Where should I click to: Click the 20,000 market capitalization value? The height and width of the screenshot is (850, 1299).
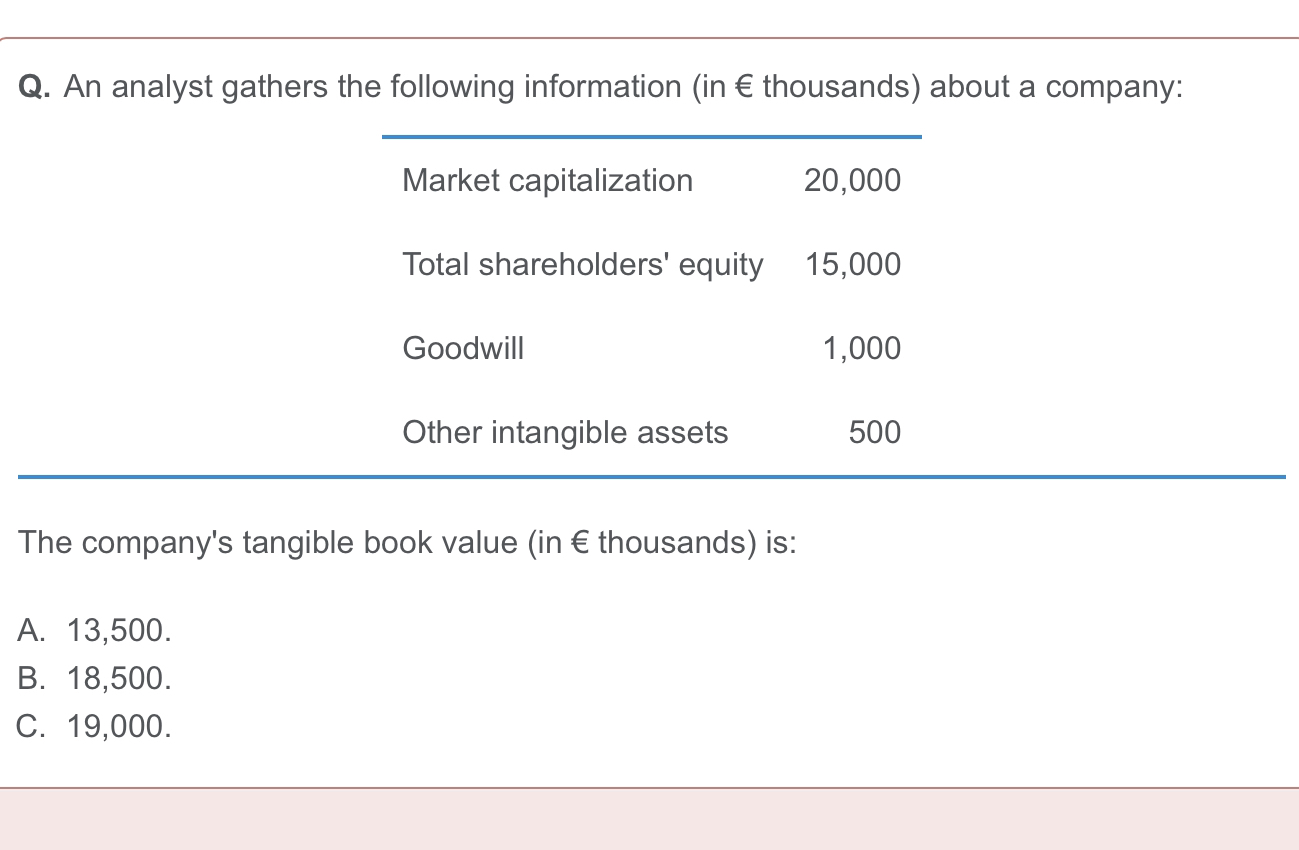(851, 181)
